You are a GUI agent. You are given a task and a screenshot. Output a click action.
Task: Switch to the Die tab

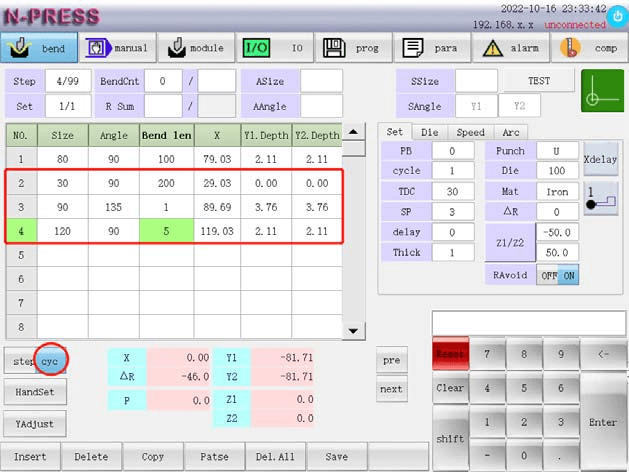428,132
